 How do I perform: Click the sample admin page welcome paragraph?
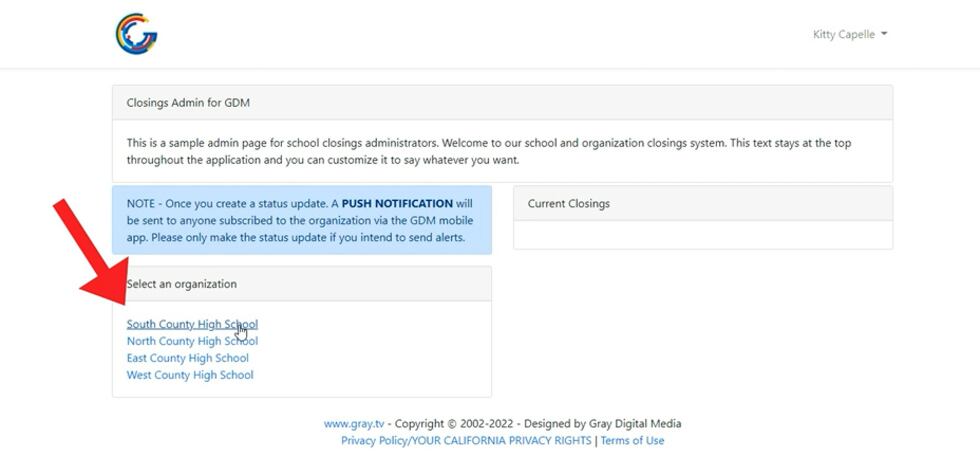488,151
